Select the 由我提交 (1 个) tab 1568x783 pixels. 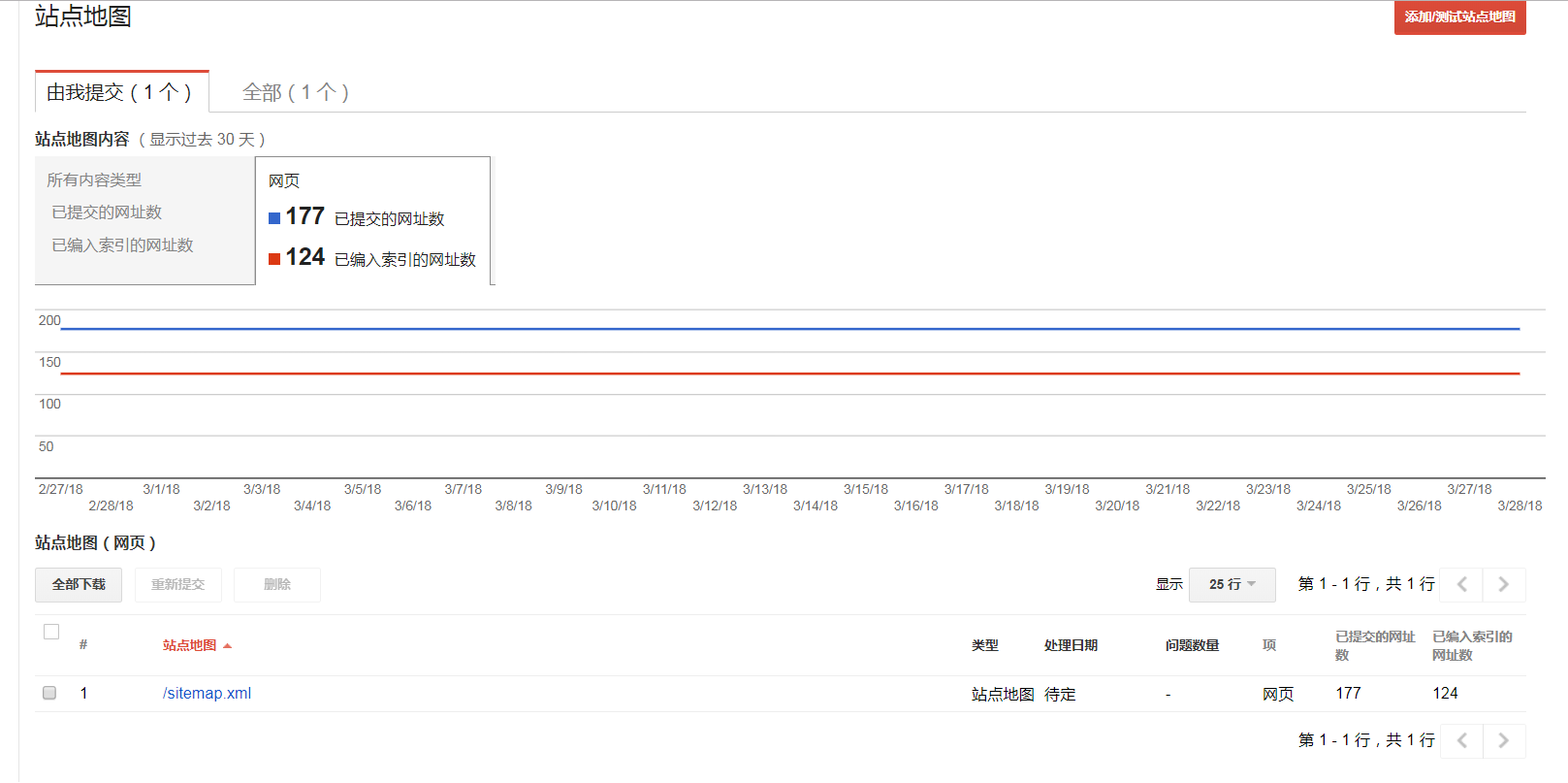click(x=121, y=92)
